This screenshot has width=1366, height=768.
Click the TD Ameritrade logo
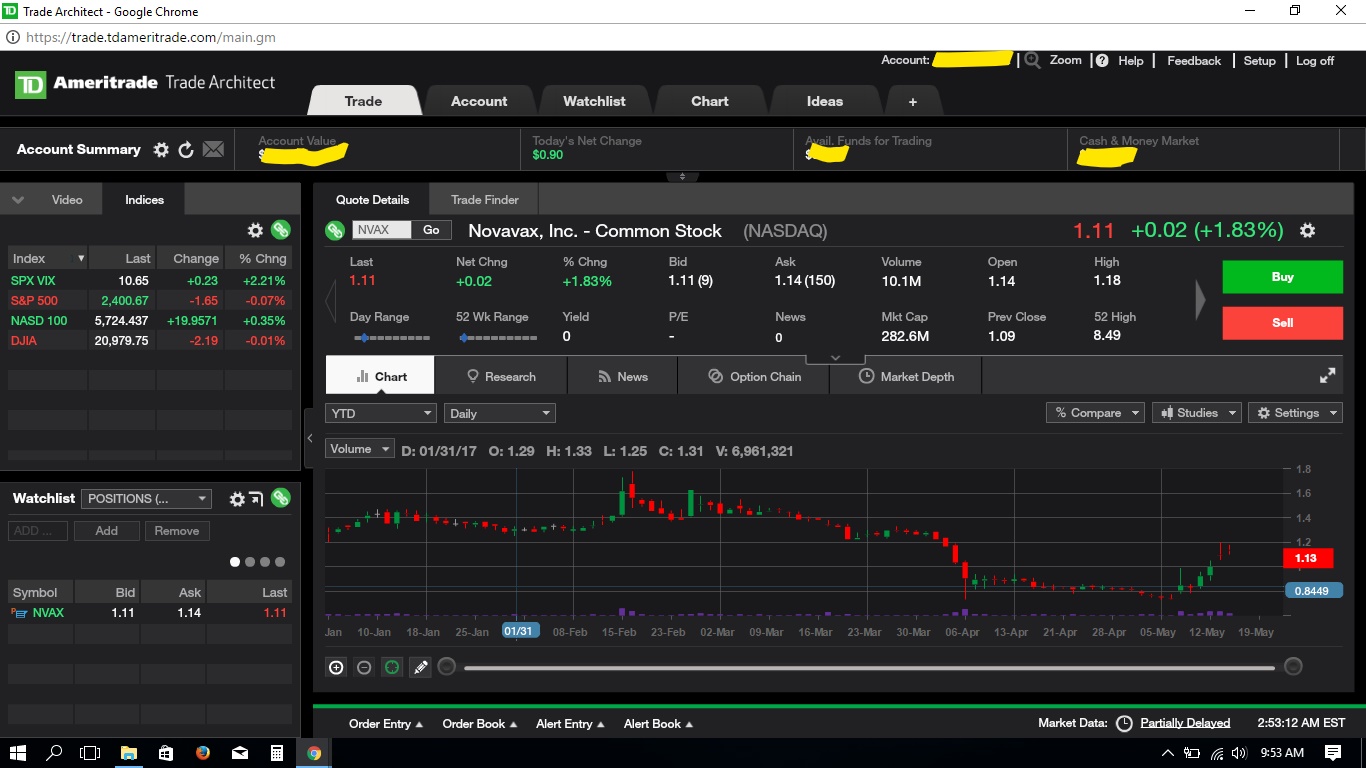30,84
